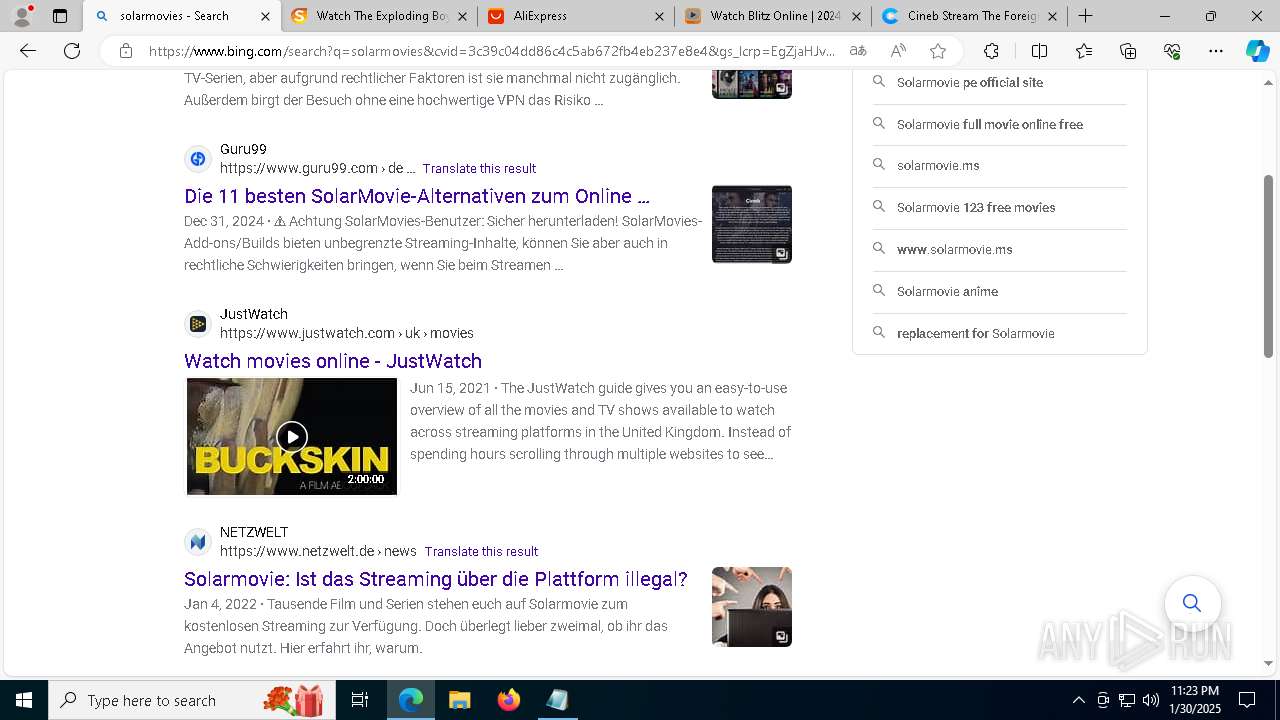The image size is (1280, 720).
Task: Add this page to favorites star
Action: coord(938,51)
